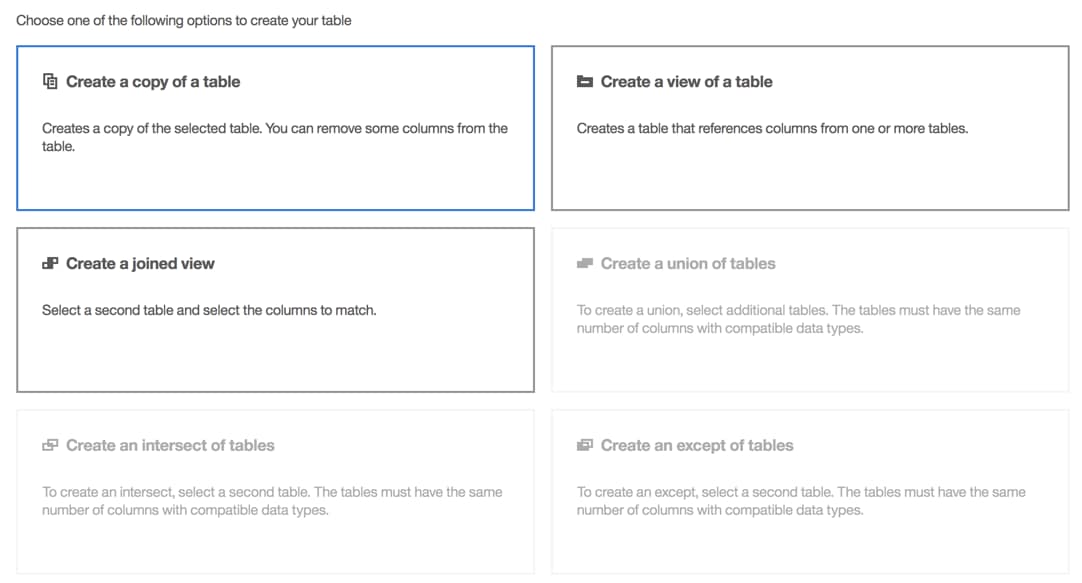Click the "Create an intersect of tables" title

[169, 445]
